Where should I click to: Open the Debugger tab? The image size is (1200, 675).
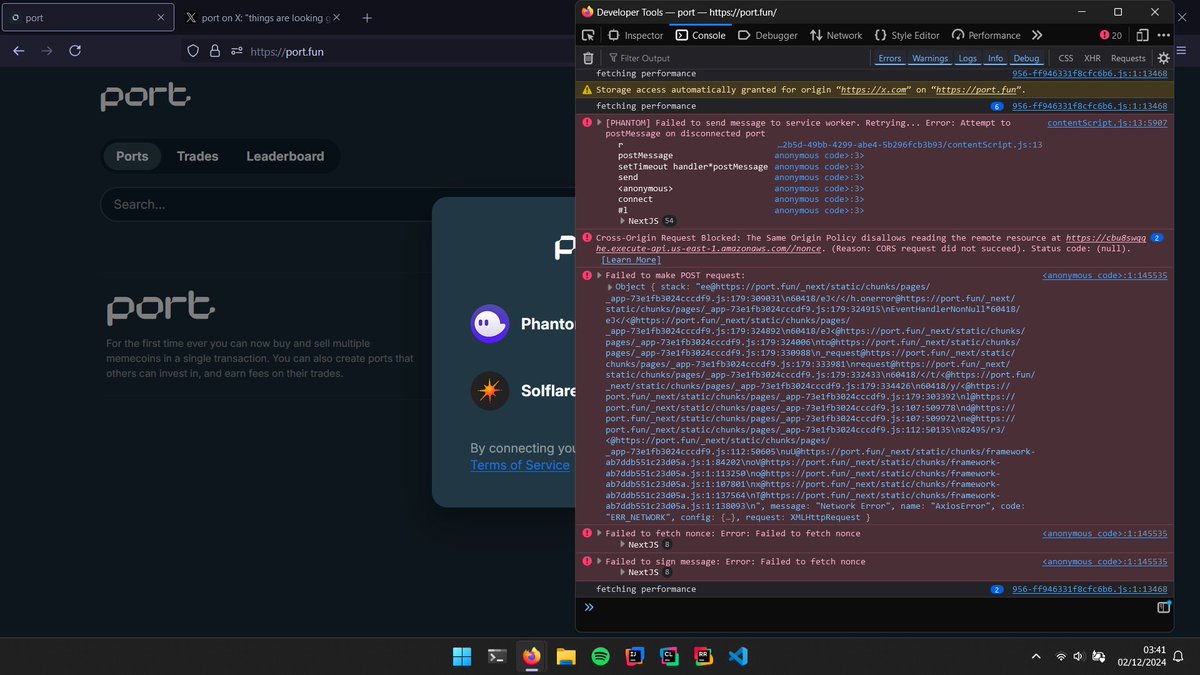tap(768, 35)
